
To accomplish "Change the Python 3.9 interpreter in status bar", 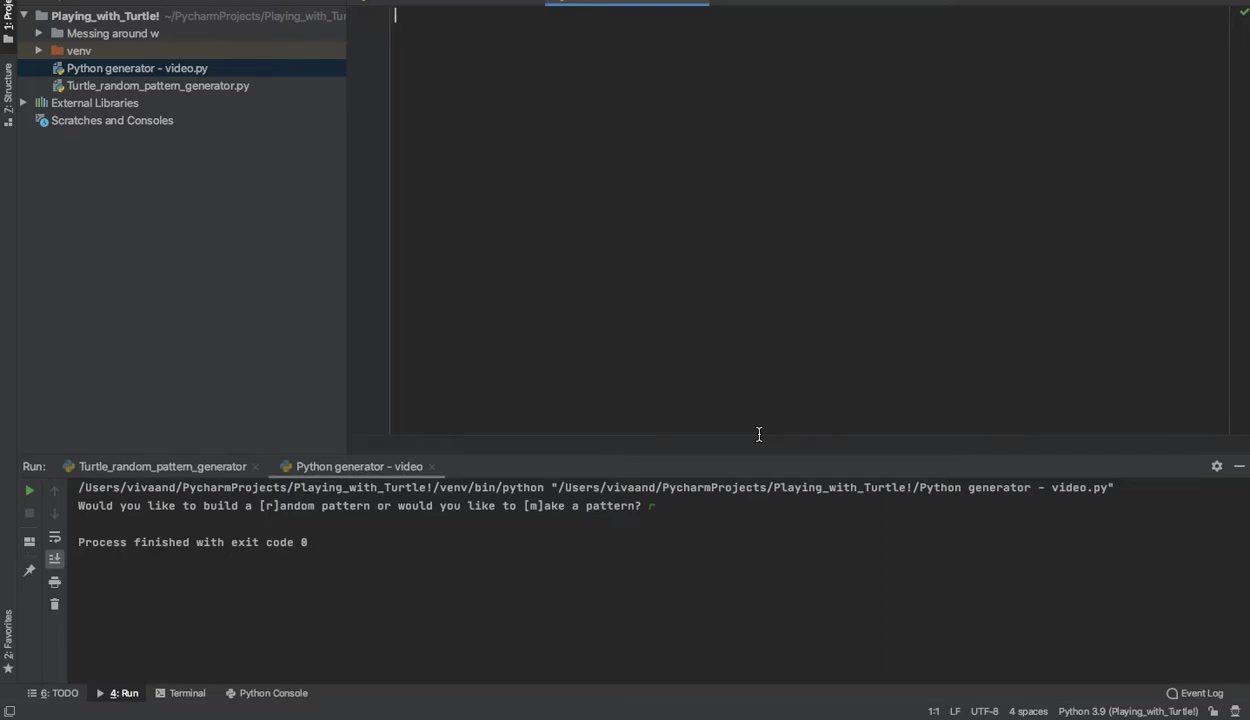I will point(1128,711).
